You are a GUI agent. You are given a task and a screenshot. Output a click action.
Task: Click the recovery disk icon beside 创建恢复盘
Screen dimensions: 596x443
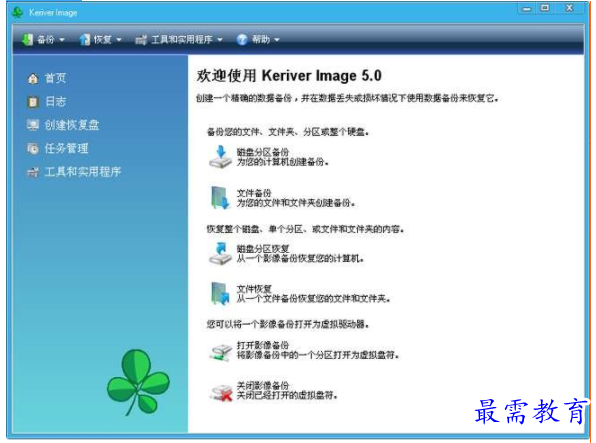pos(33,125)
